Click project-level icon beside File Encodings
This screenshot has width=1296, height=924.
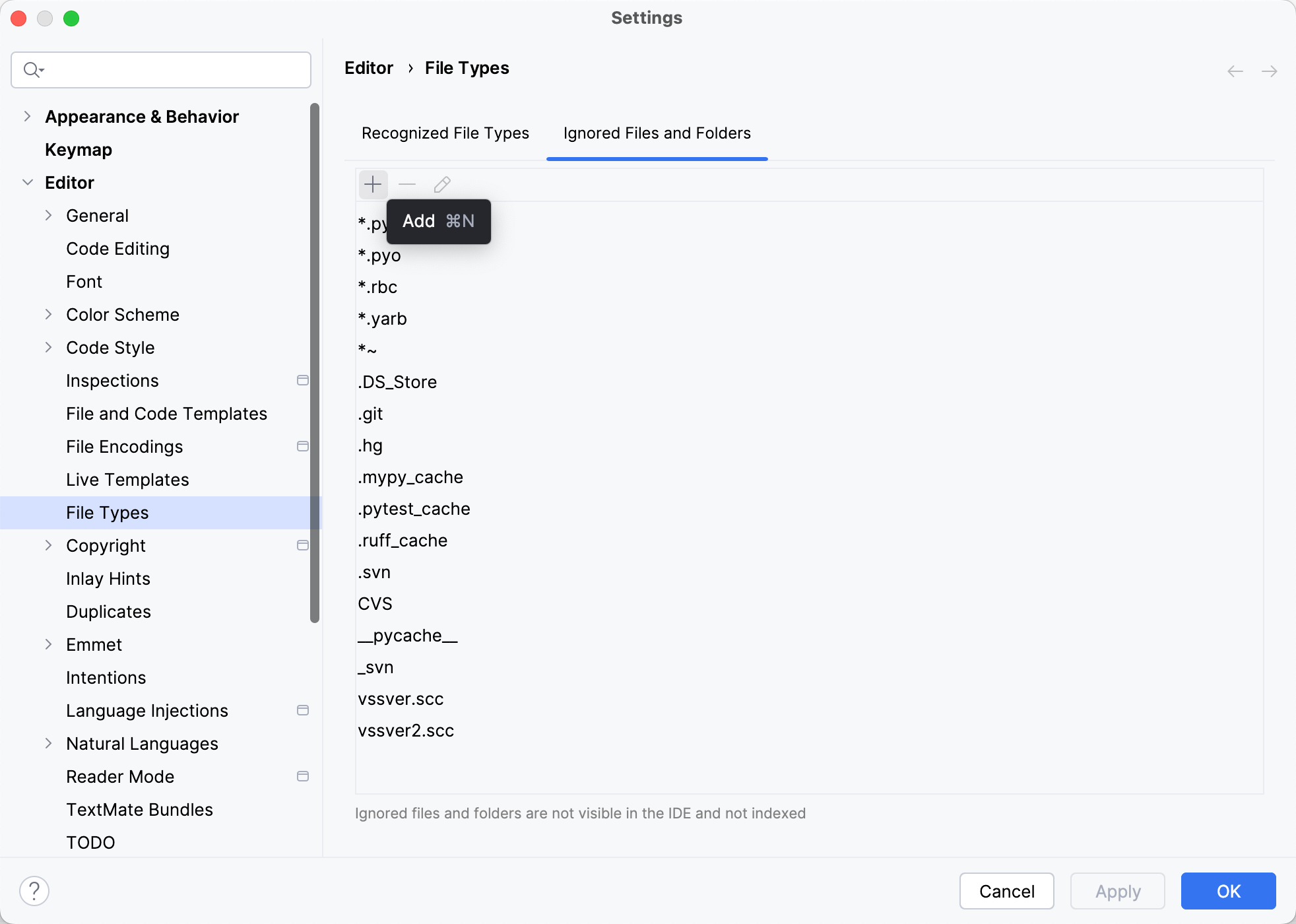(303, 446)
